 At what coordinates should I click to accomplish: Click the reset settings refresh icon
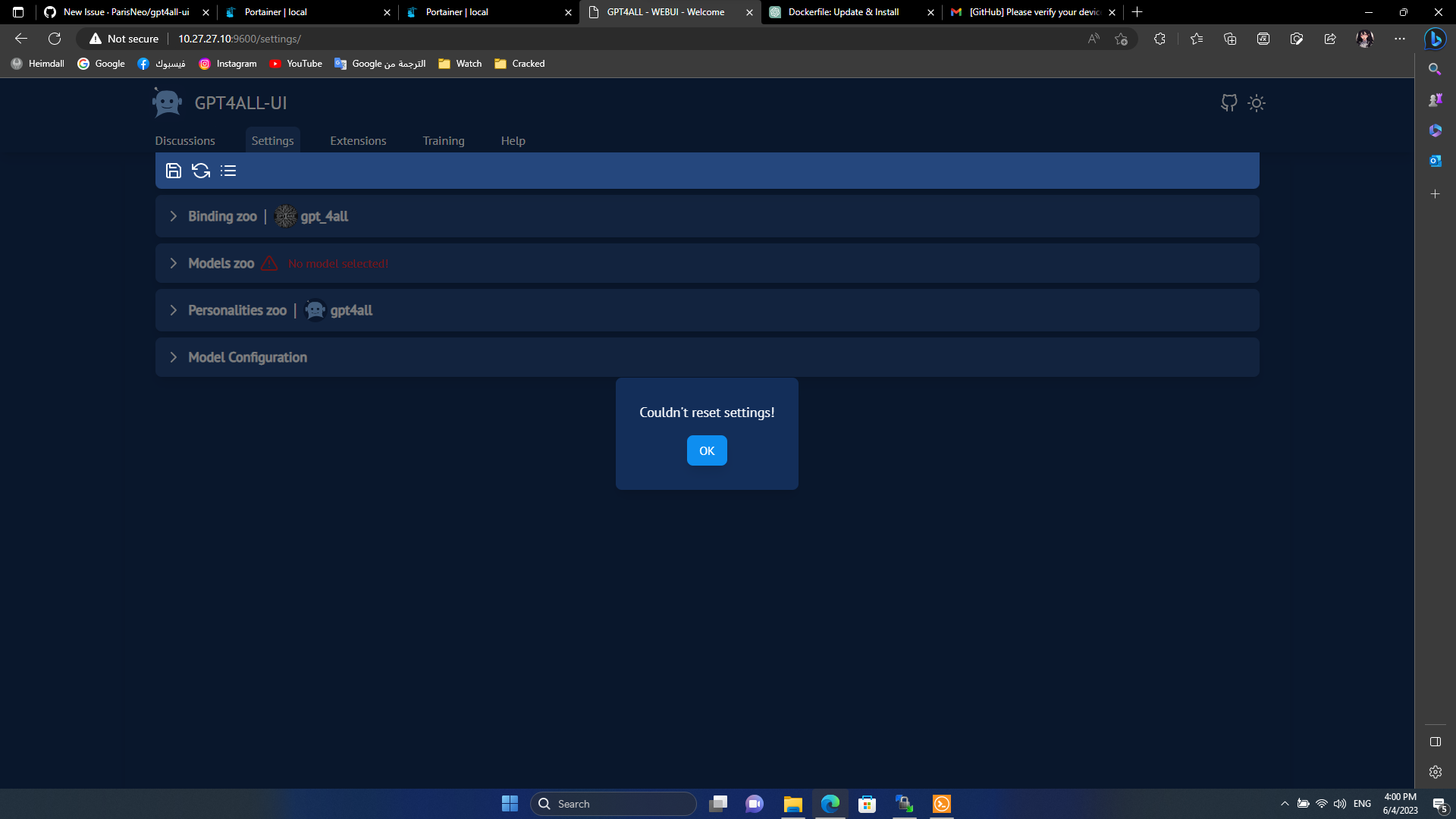(200, 171)
